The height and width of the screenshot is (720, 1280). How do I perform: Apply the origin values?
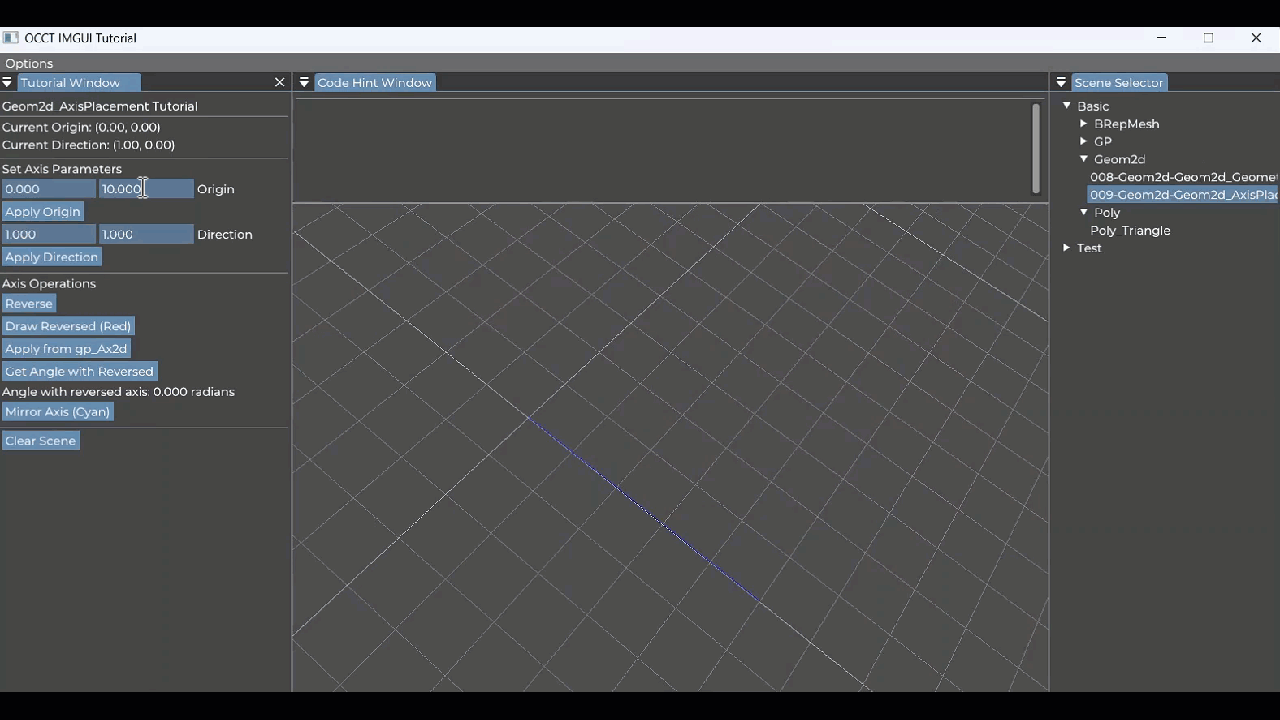[x=42, y=211]
